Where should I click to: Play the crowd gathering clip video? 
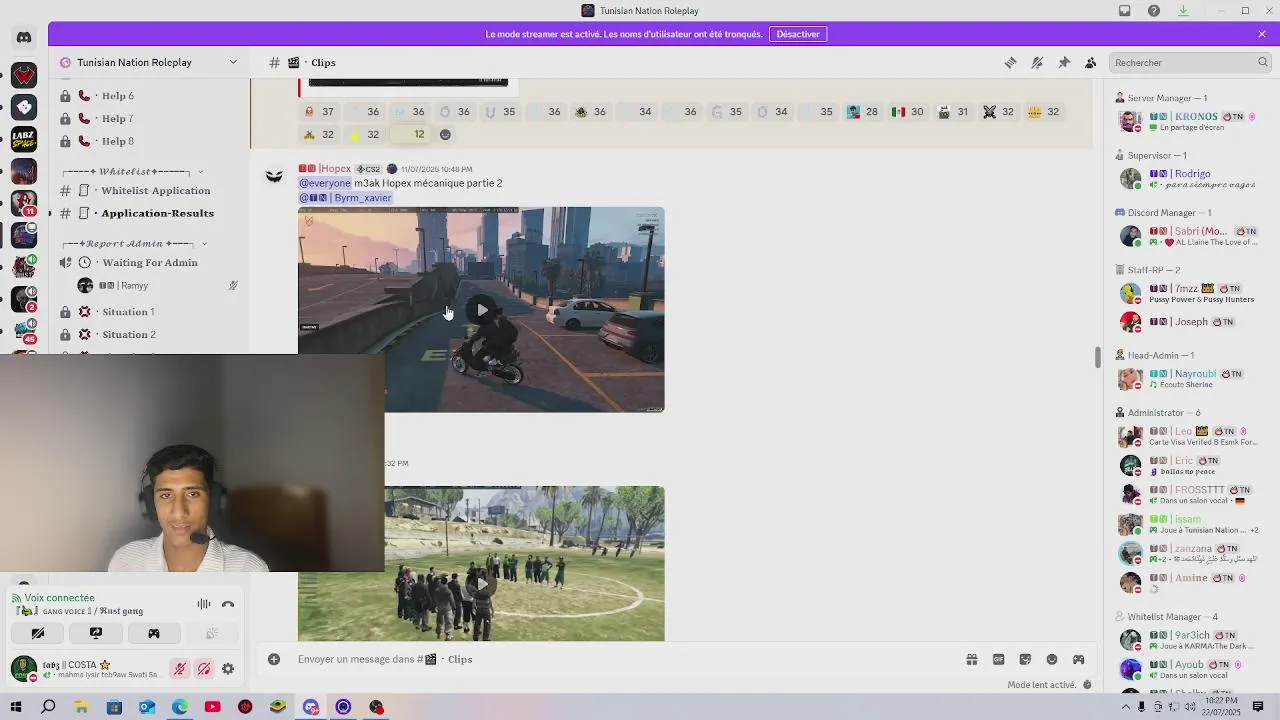(482, 583)
